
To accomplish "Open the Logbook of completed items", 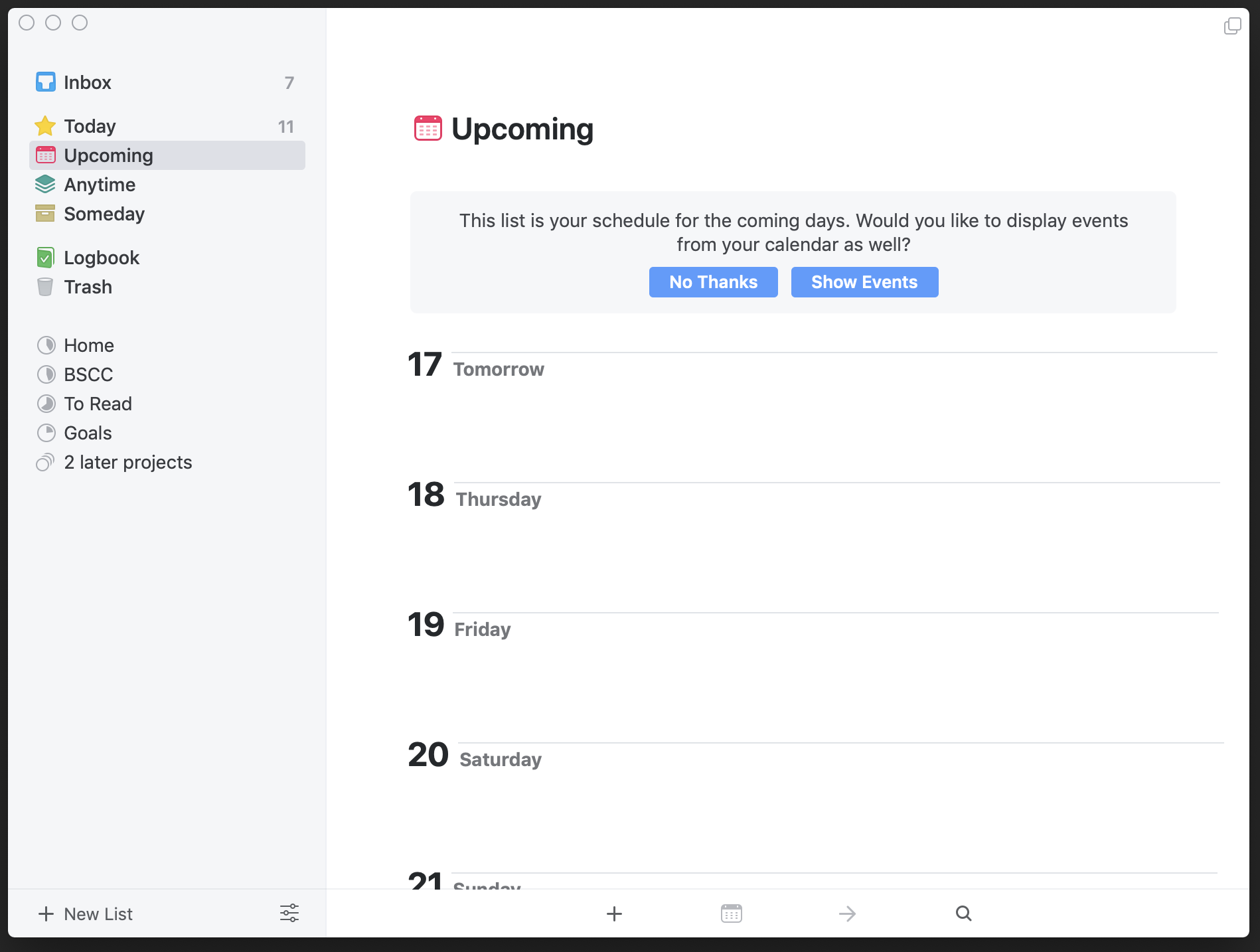I will (101, 258).
